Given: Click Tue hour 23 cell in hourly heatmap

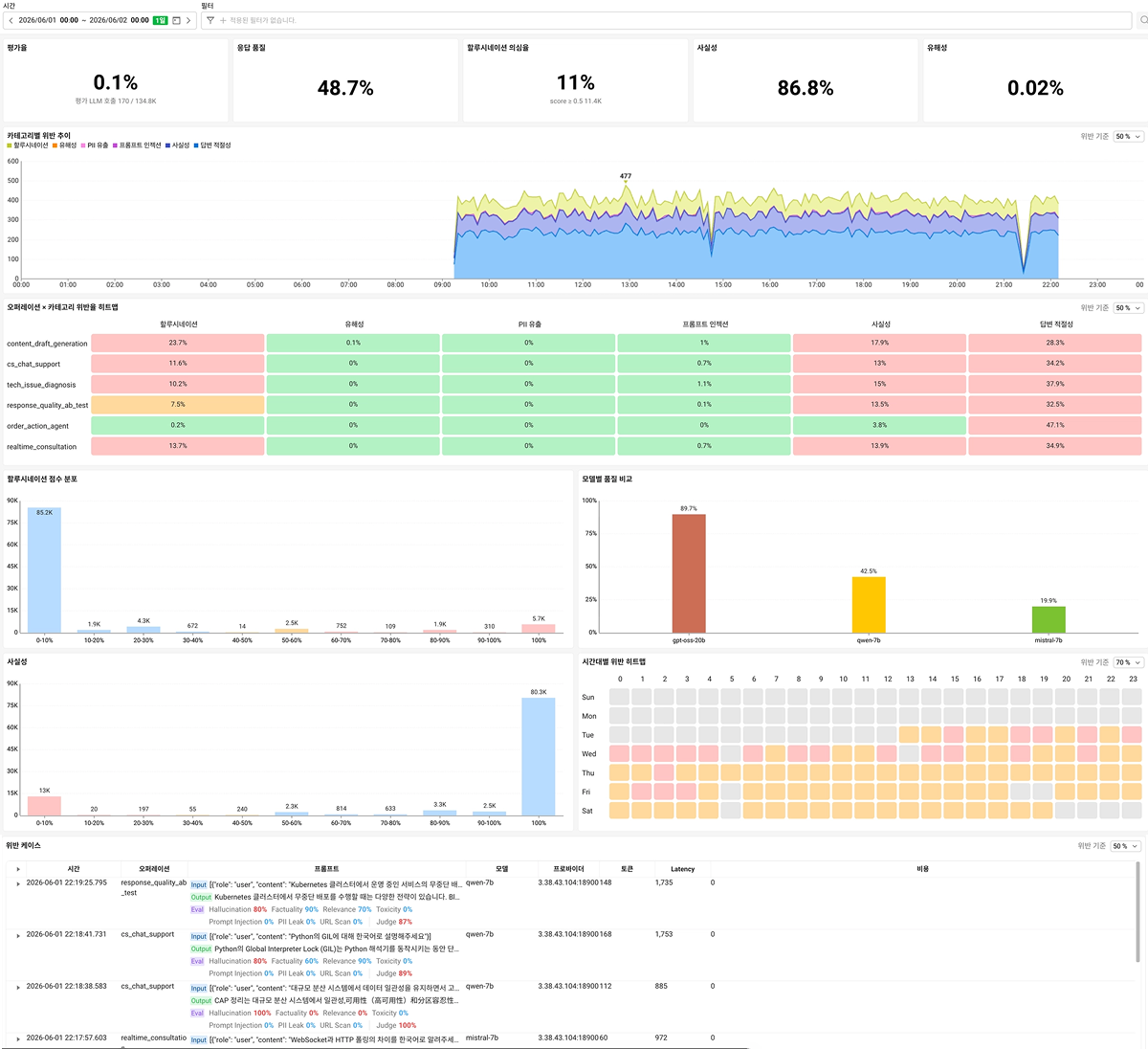Looking at the screenshot, I should [1133, 735].
